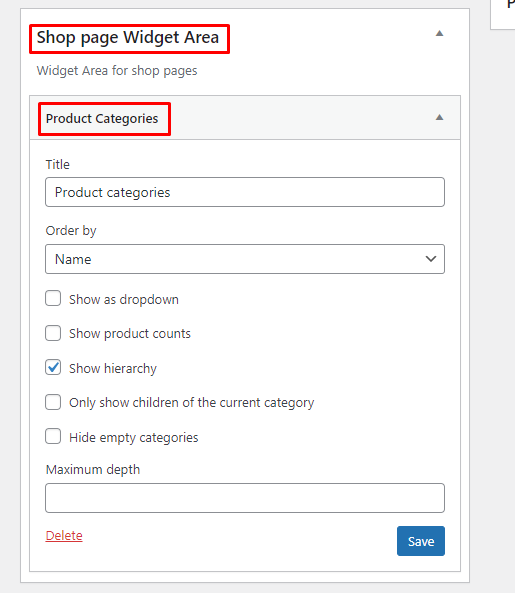515x593 pixels.
Task: Click the Shop page Widget Area heading
Action: (128, 37)
